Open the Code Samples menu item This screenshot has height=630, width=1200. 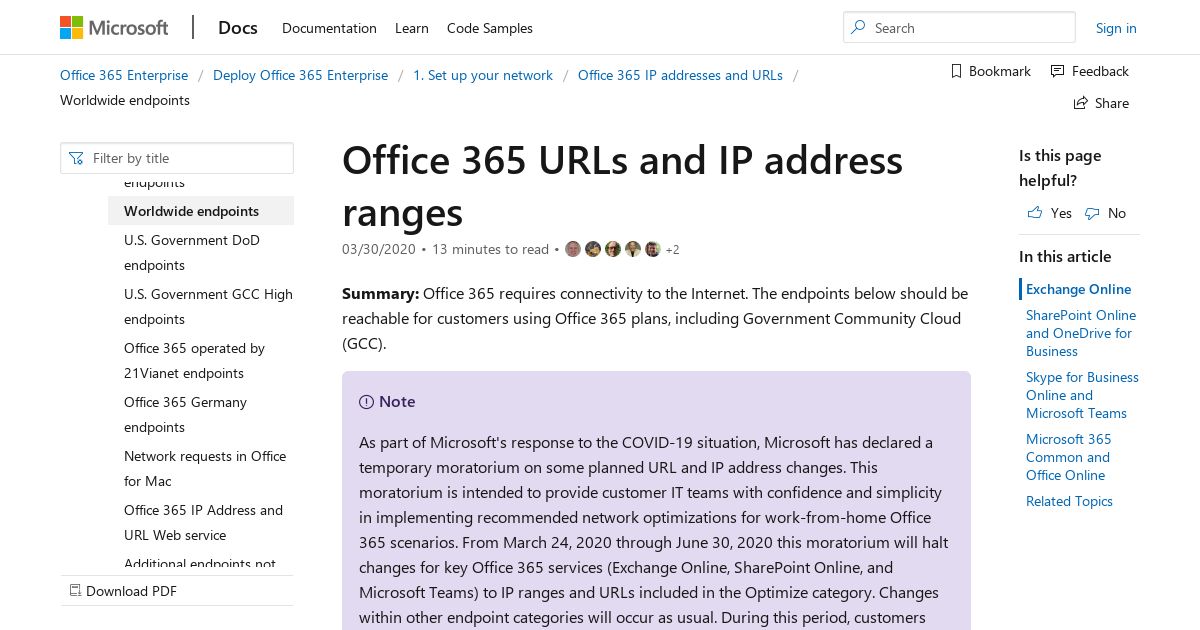coord(490,28)
